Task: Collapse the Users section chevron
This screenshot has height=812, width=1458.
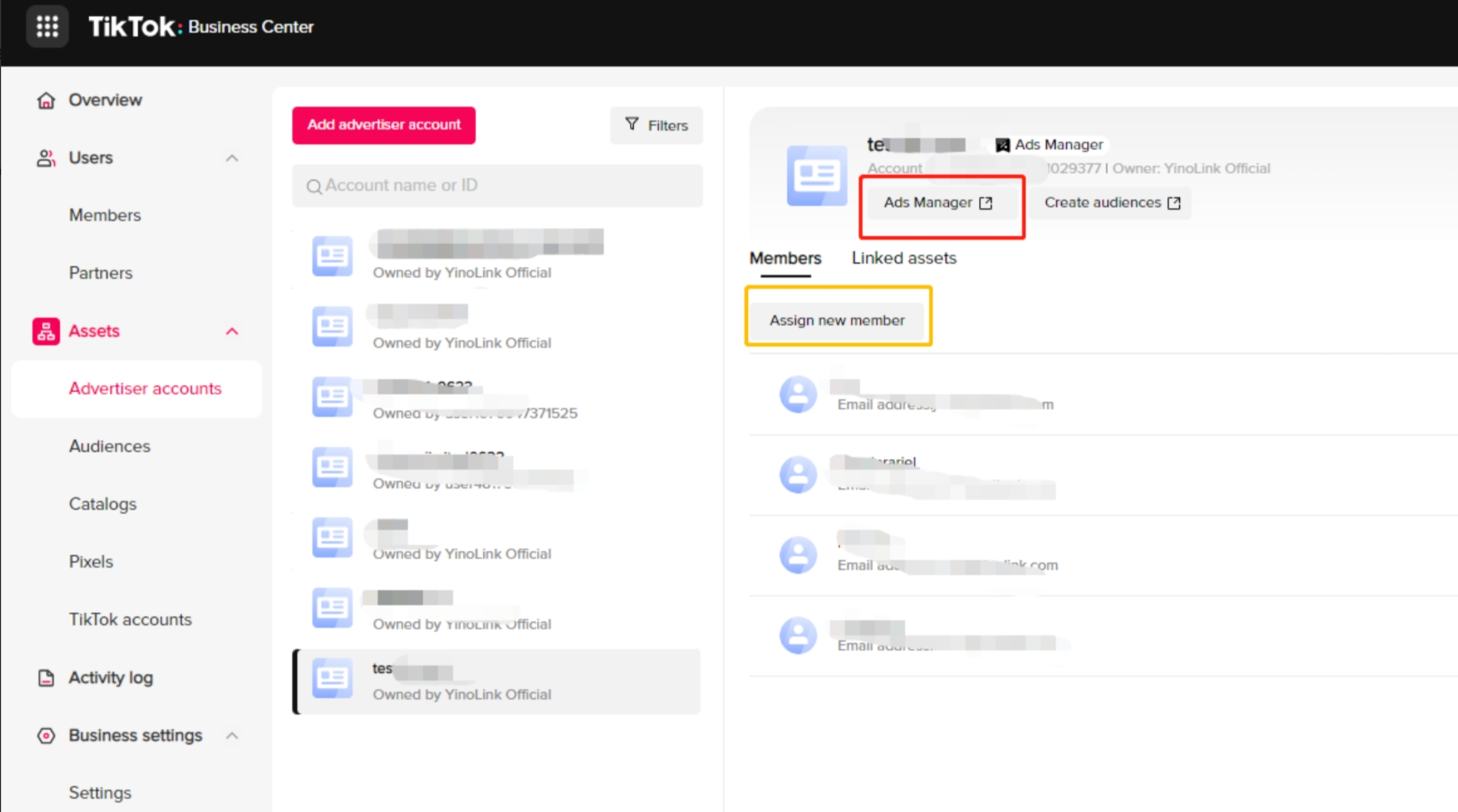Action: click(x=232, y=158)
